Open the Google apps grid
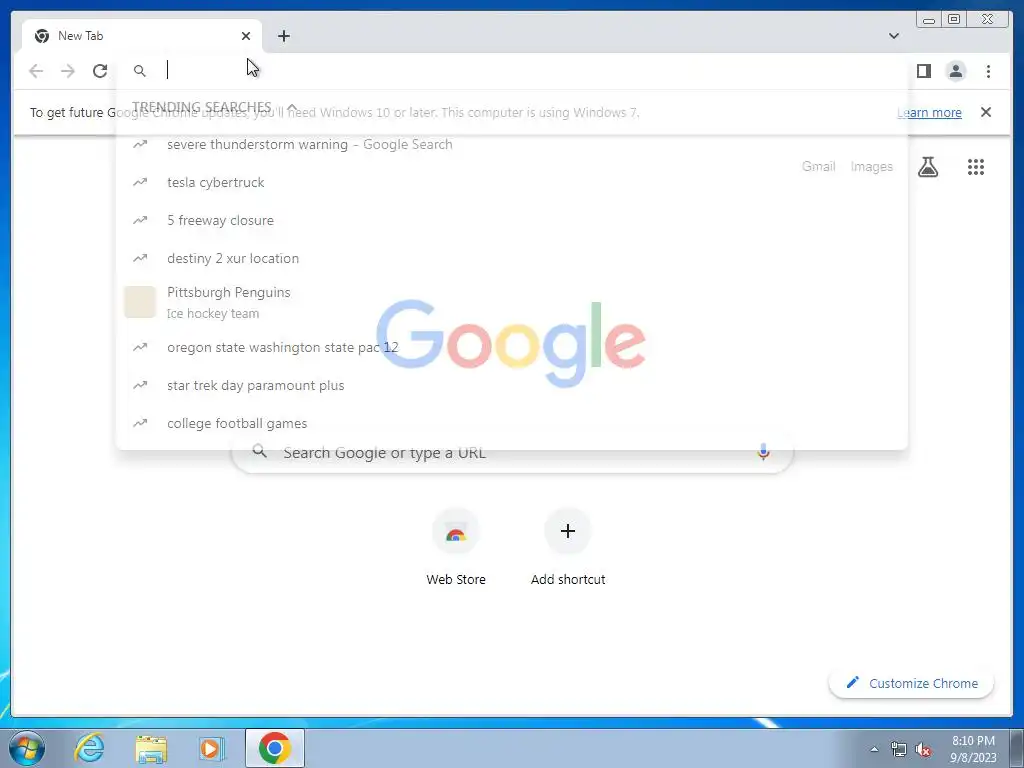1024x768 pixels. click(976, 167)
